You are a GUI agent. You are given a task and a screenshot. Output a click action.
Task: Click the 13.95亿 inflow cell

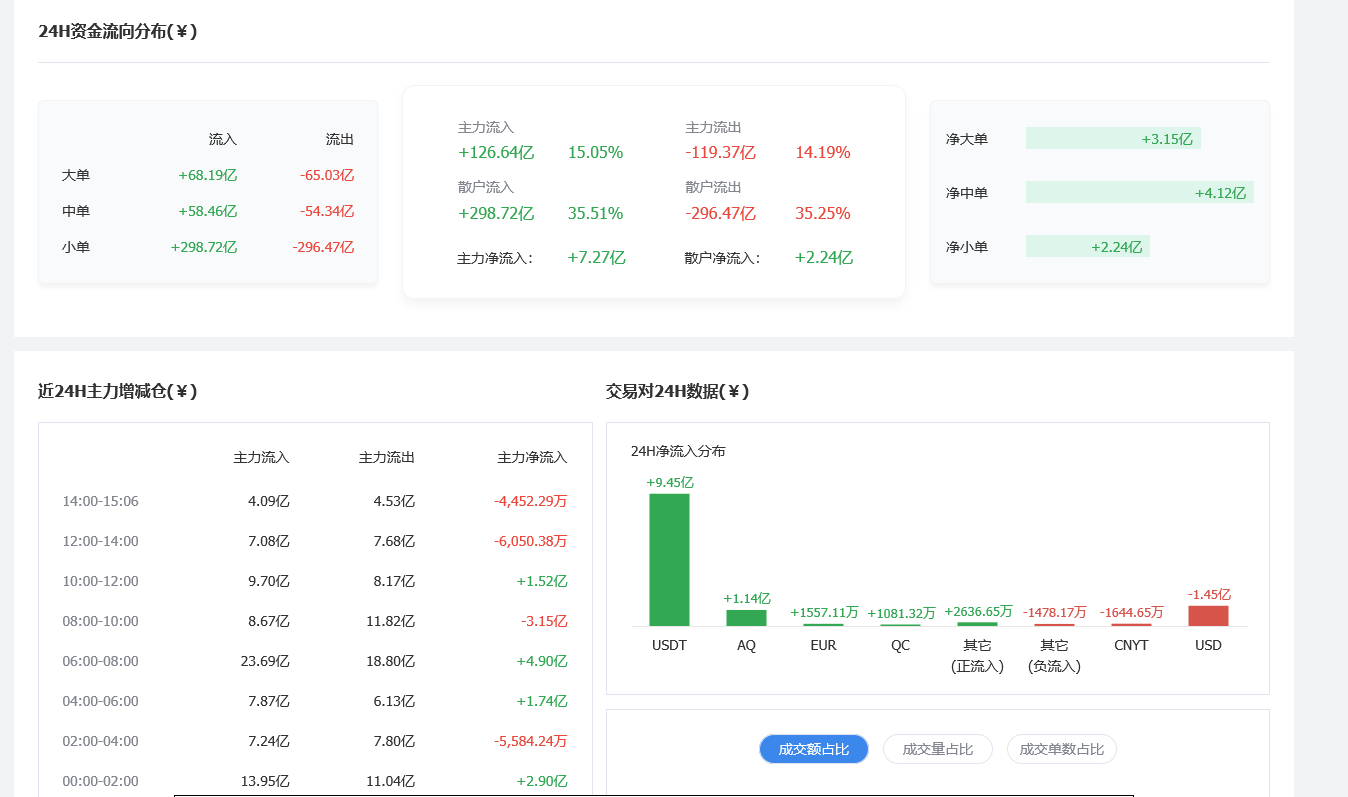[x=265, y=781]
